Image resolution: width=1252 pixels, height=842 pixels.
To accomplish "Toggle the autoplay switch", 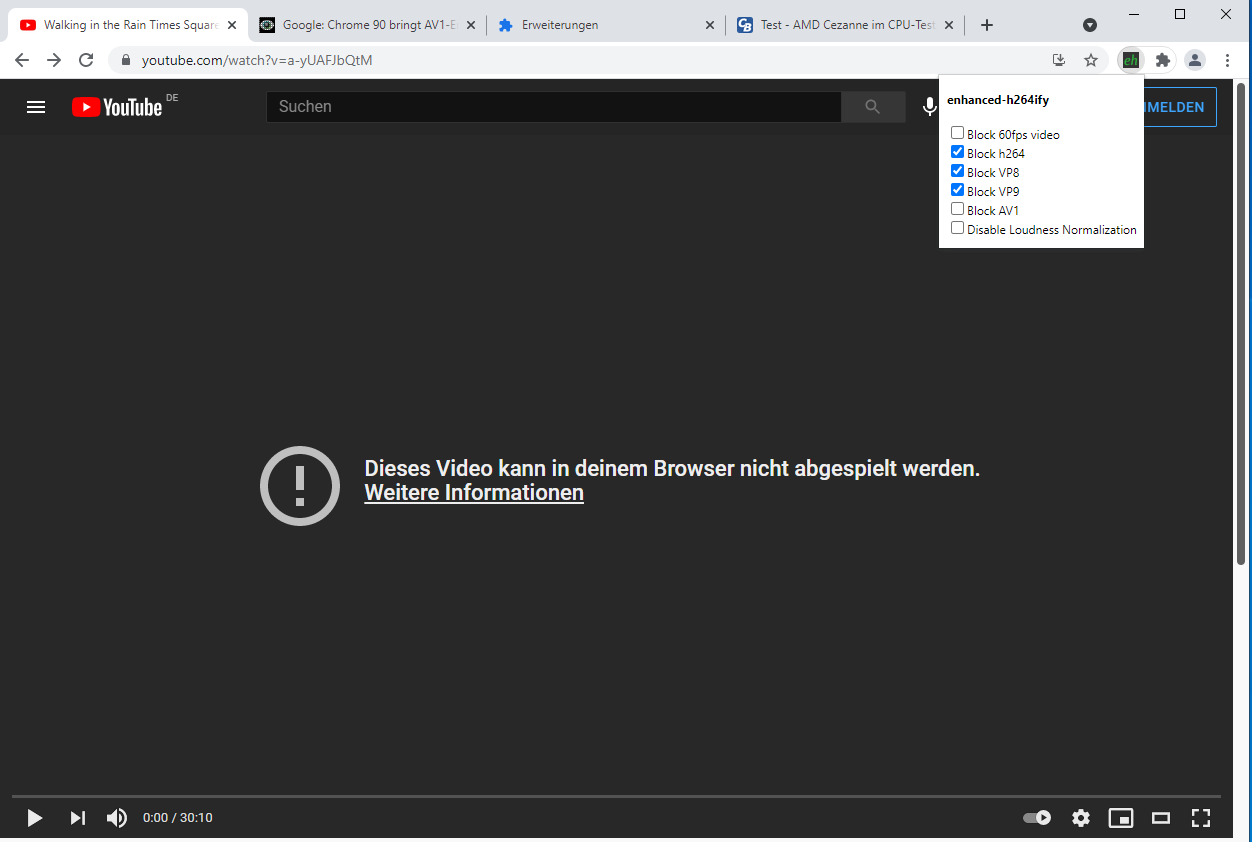I will click(1037, 818).
